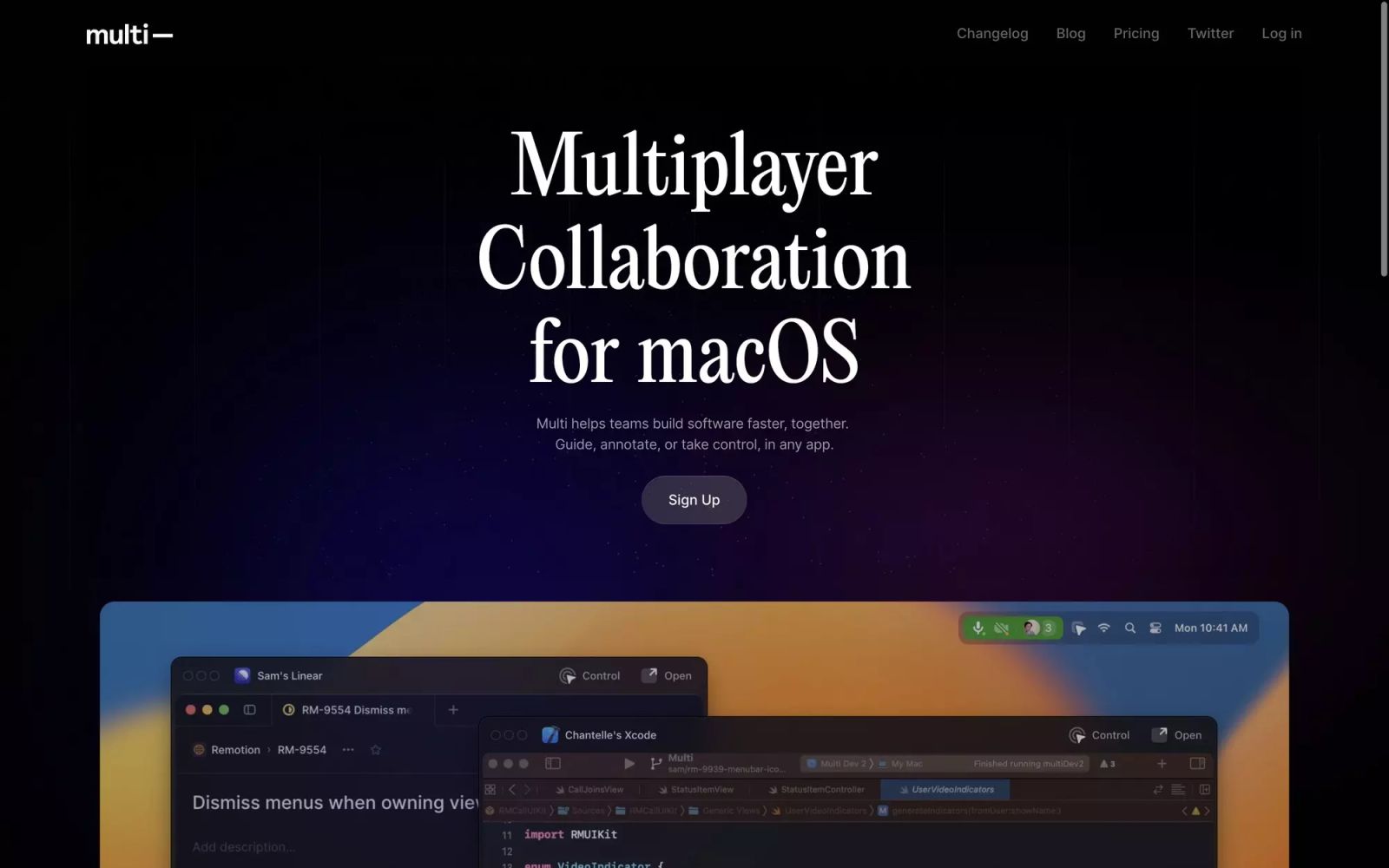1389x868 pixels.
Task: Click Open in Sam's Linear window
Action: [x=667, y=675]
